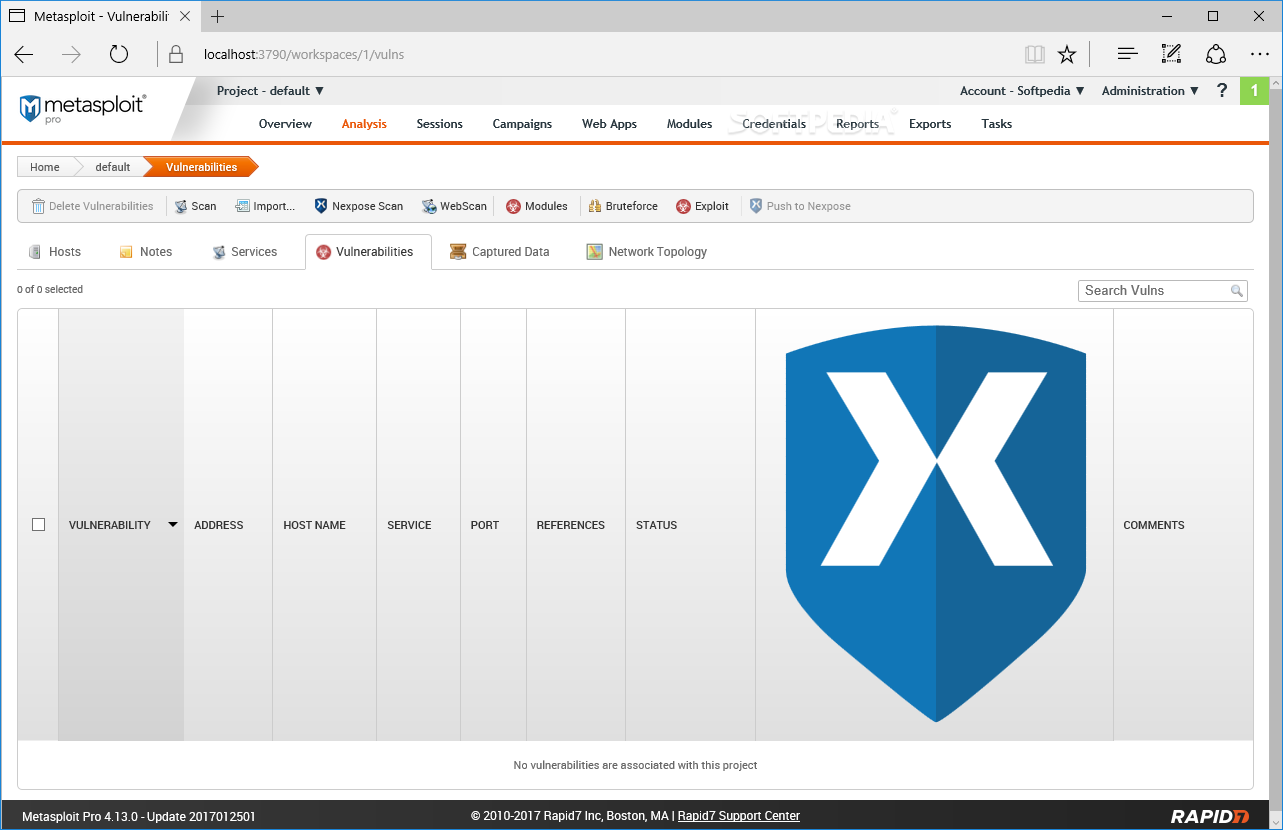Viewport: 1283px width, 830px height.
Task: Add page to favorites star
Action: tap(1067, 54)
